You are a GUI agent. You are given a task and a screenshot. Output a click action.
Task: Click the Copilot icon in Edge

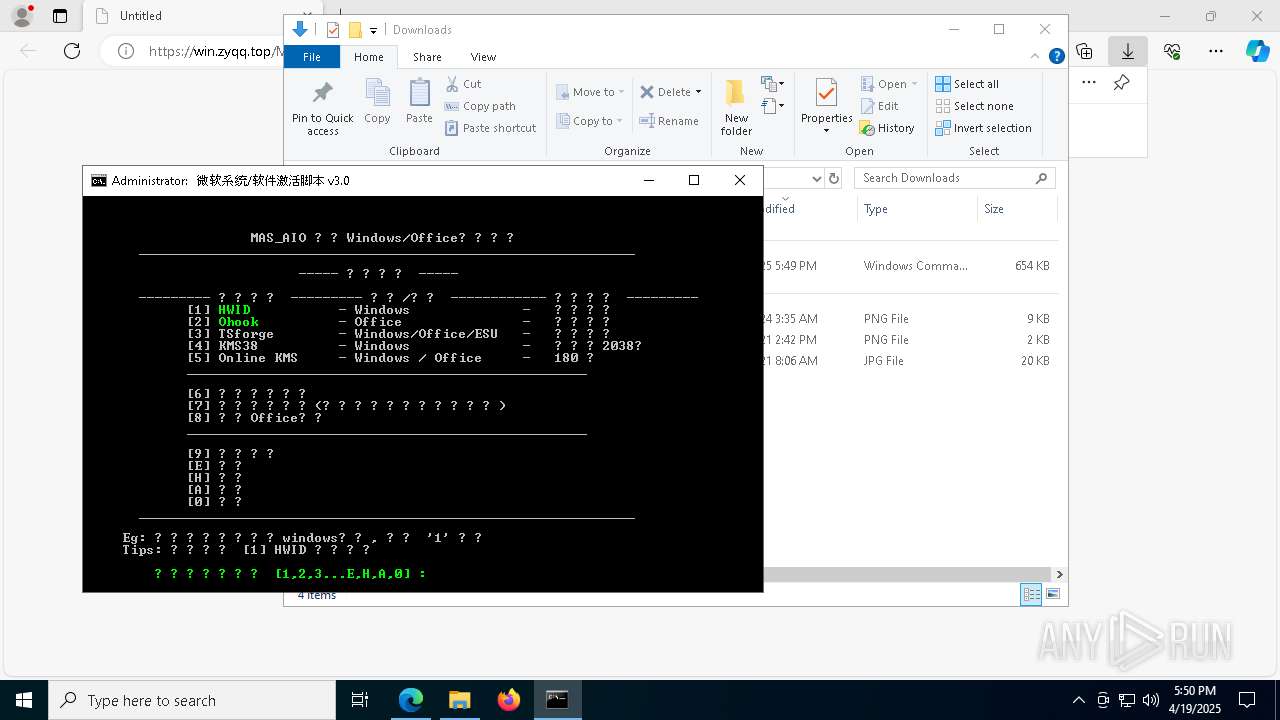coord(1257,51)
